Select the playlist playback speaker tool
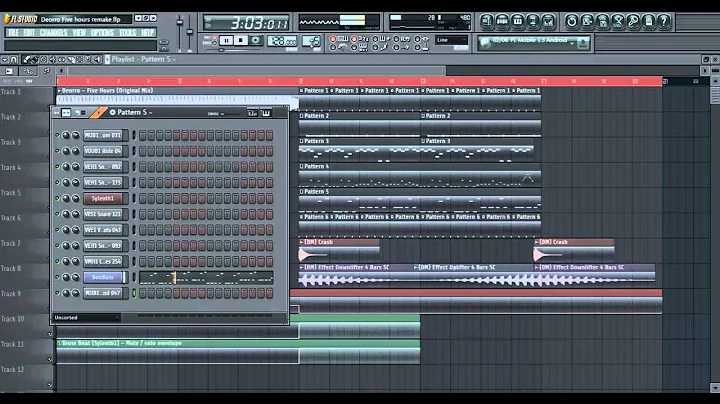Viewport: 720px width, 404px height. (97, 59)
